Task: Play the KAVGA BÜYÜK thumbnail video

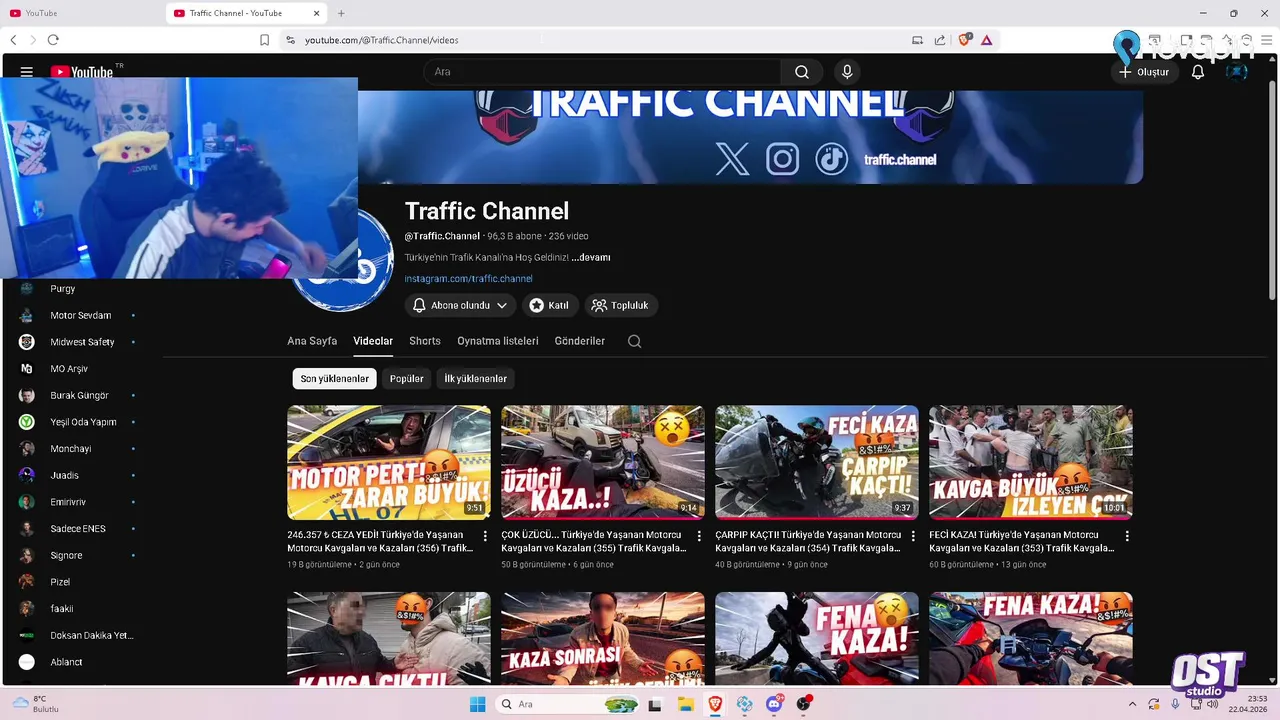Action: pyautogui.click(x=1031, y=463)
